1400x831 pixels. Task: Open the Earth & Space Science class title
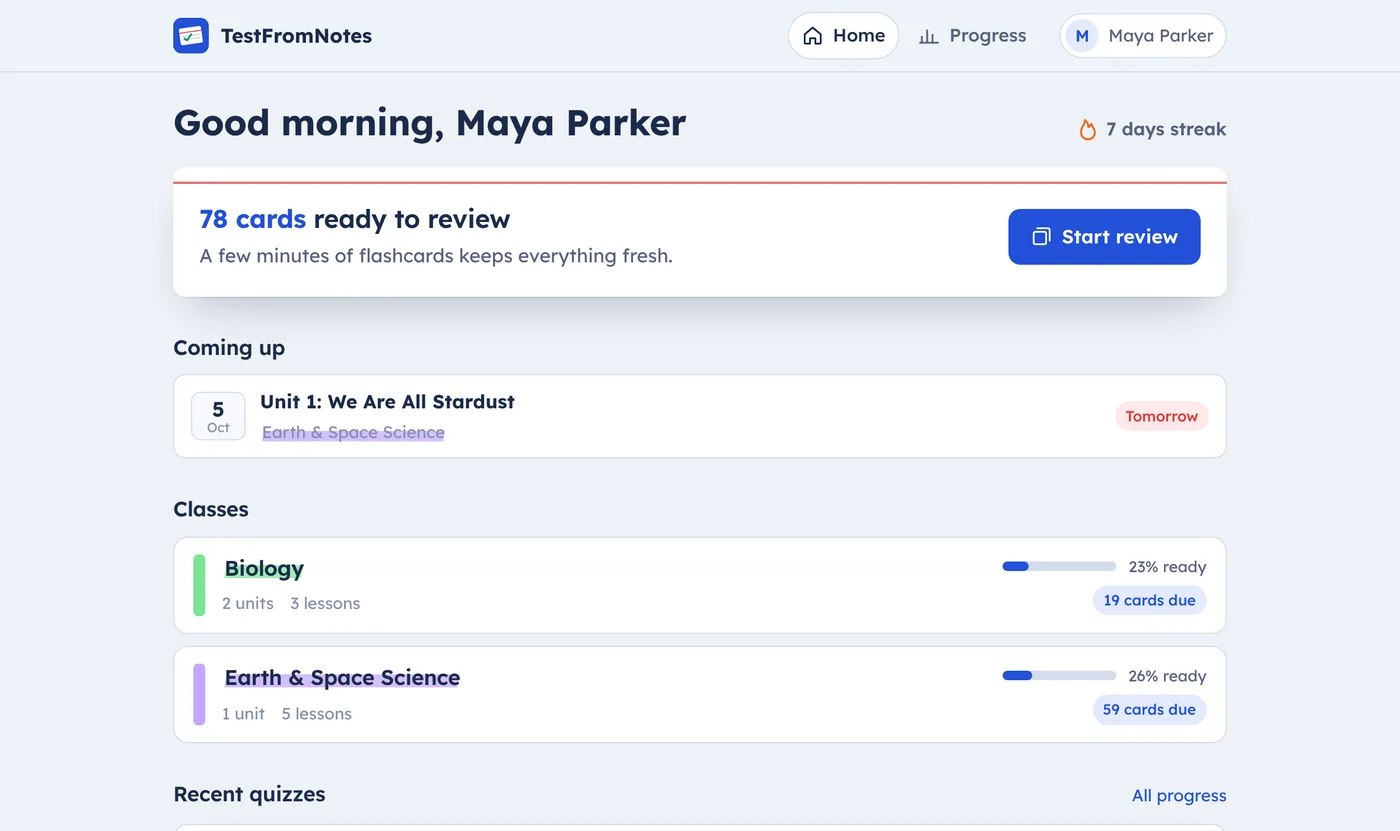342,678
